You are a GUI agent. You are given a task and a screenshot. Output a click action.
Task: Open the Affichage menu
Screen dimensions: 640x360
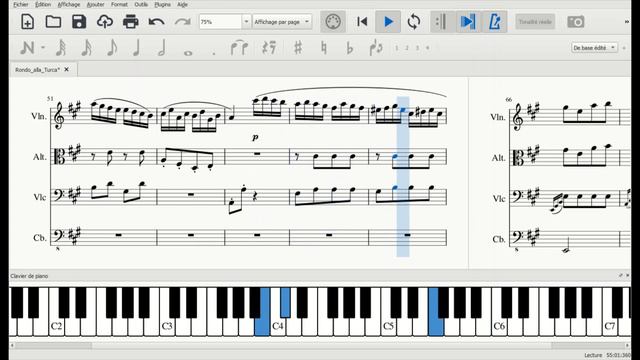click(69, 4)
